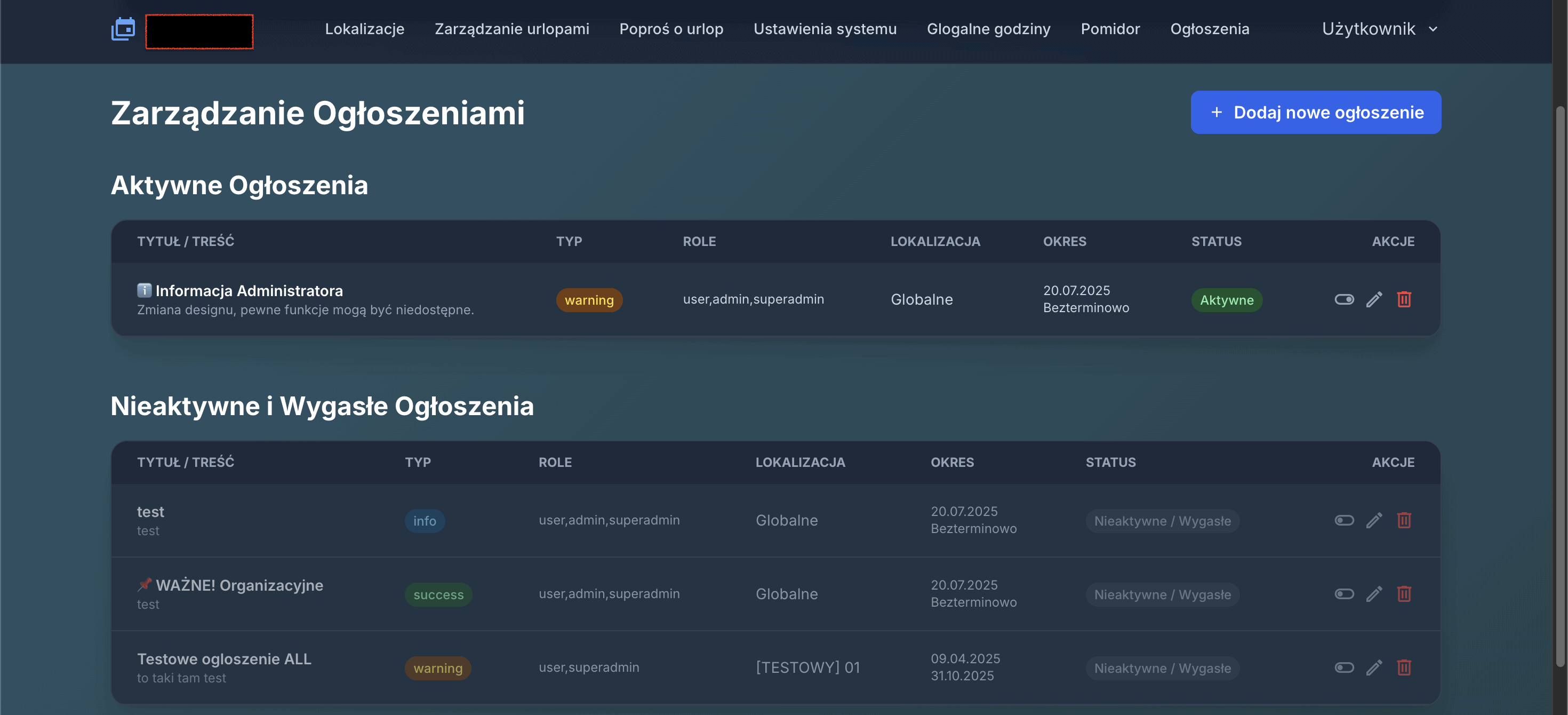
Task: Click Dodaj nowe ogłoszenie button
Action: click(x=1315, y=112)
